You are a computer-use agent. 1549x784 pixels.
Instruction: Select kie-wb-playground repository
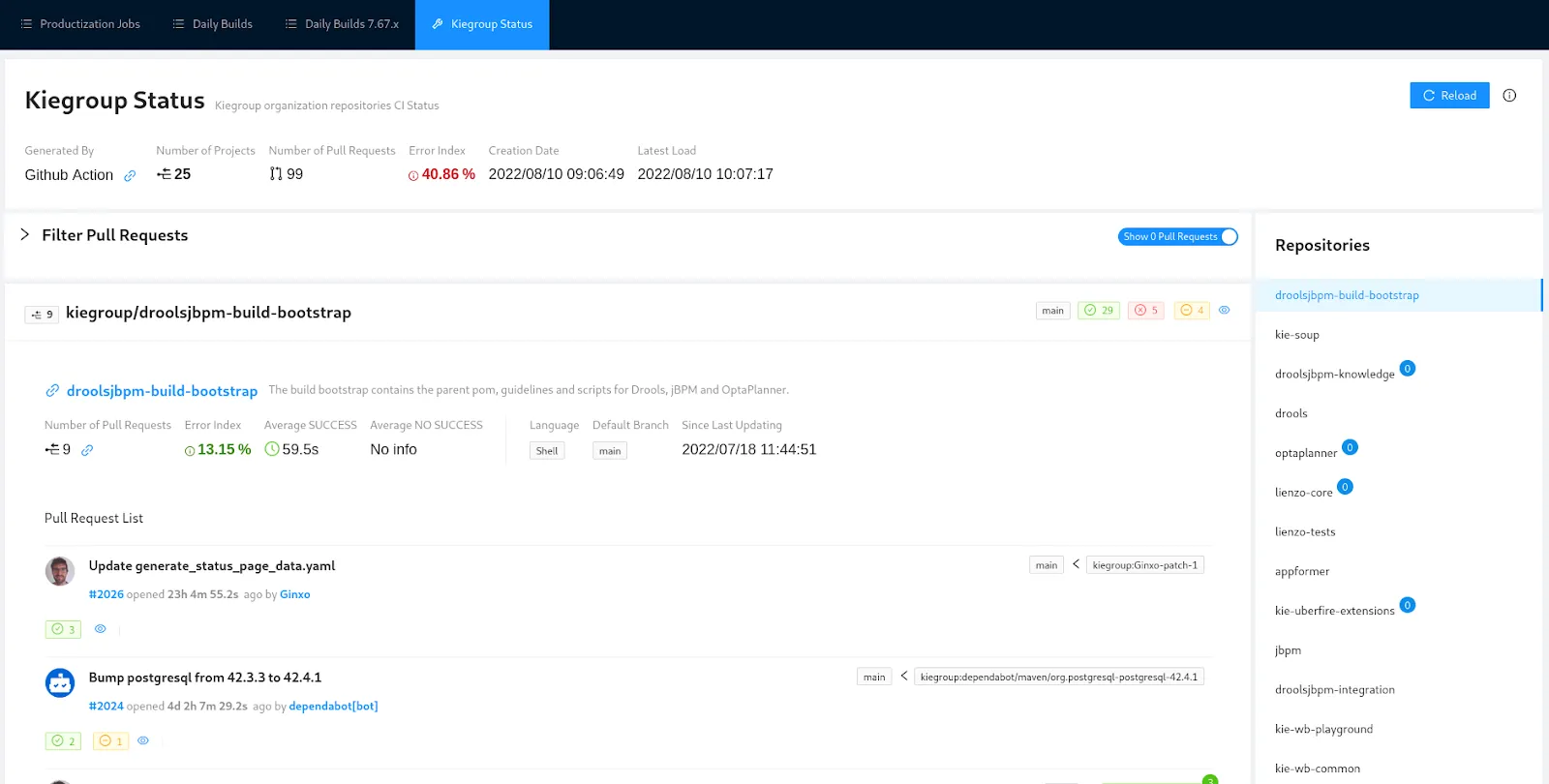tap(1323, 730)
